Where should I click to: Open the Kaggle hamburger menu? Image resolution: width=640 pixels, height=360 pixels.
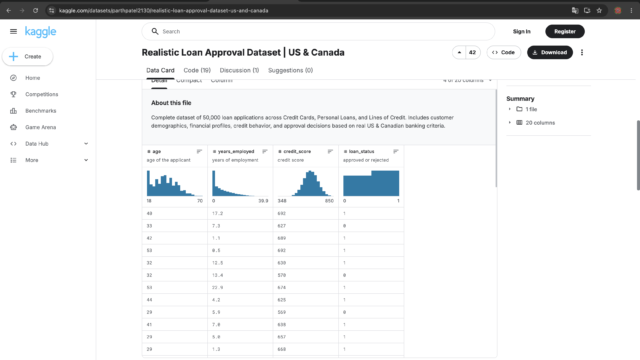coord(13,31)
